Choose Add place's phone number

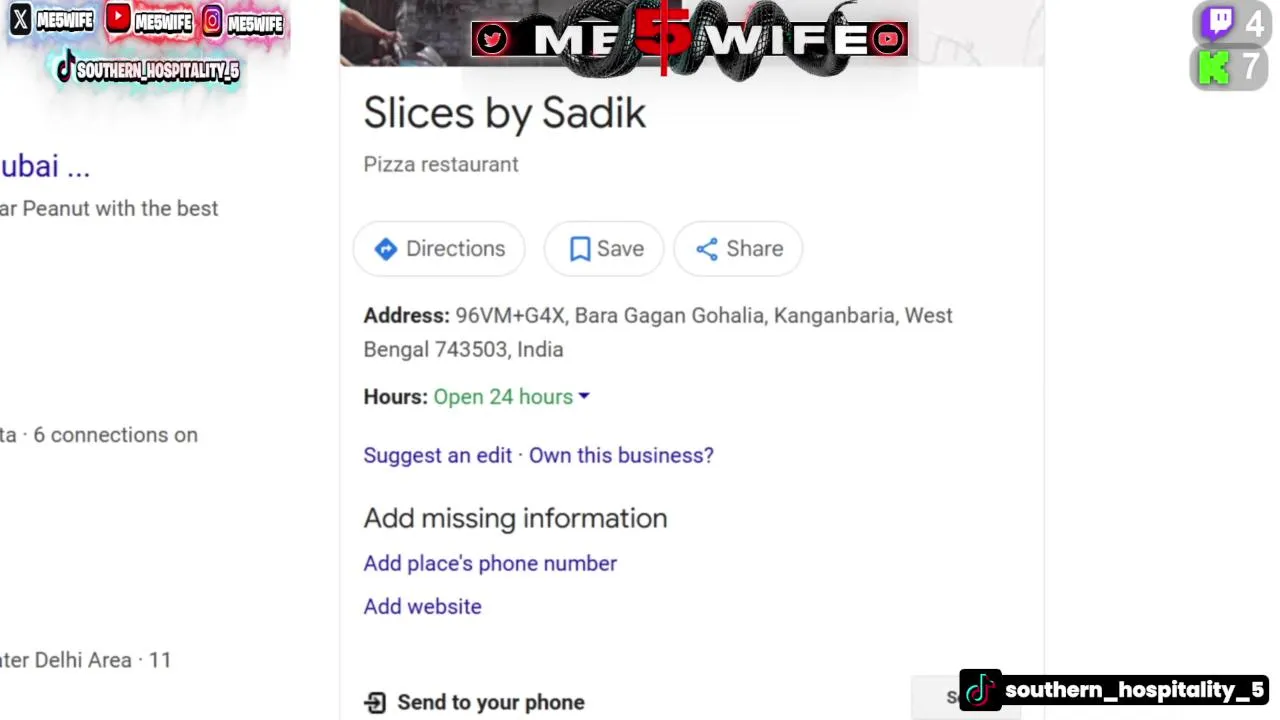point(490,563)
